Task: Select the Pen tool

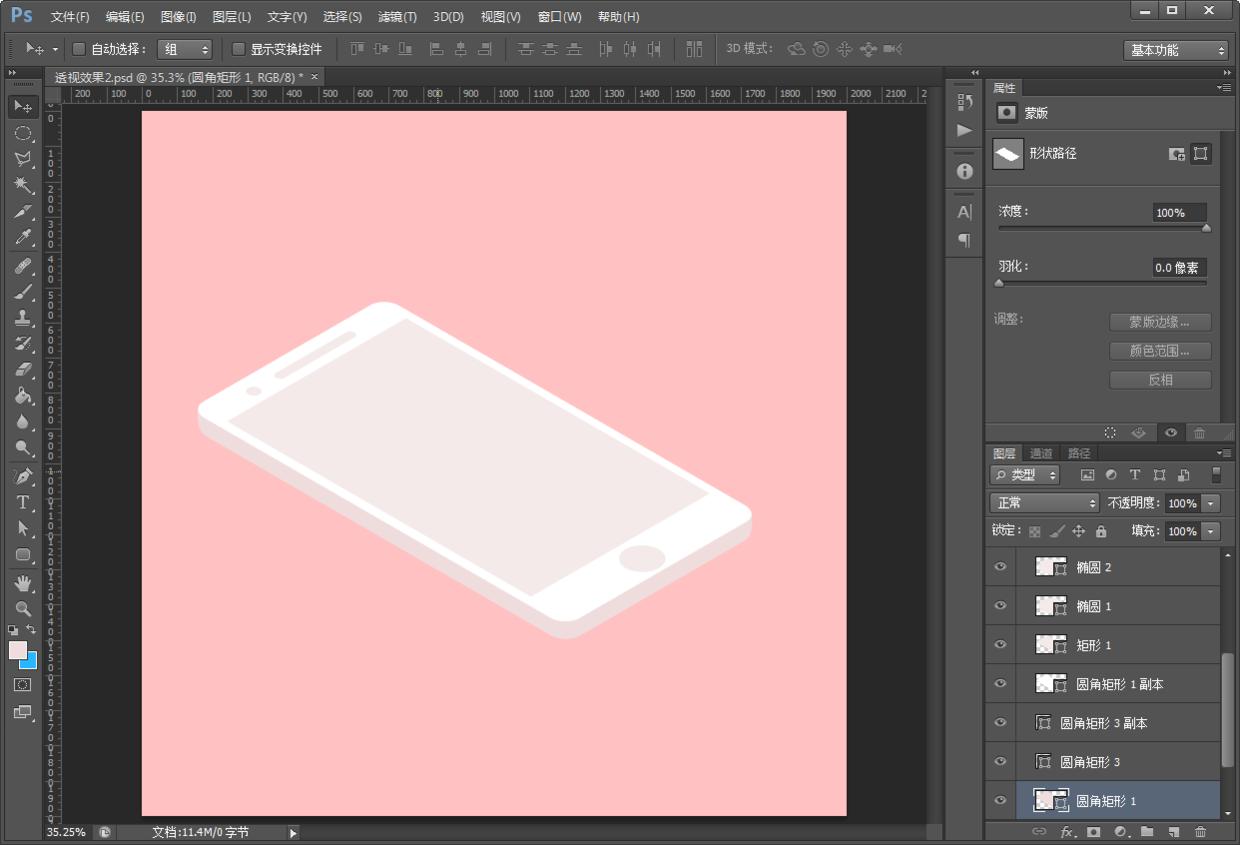Action: [23, 476]
